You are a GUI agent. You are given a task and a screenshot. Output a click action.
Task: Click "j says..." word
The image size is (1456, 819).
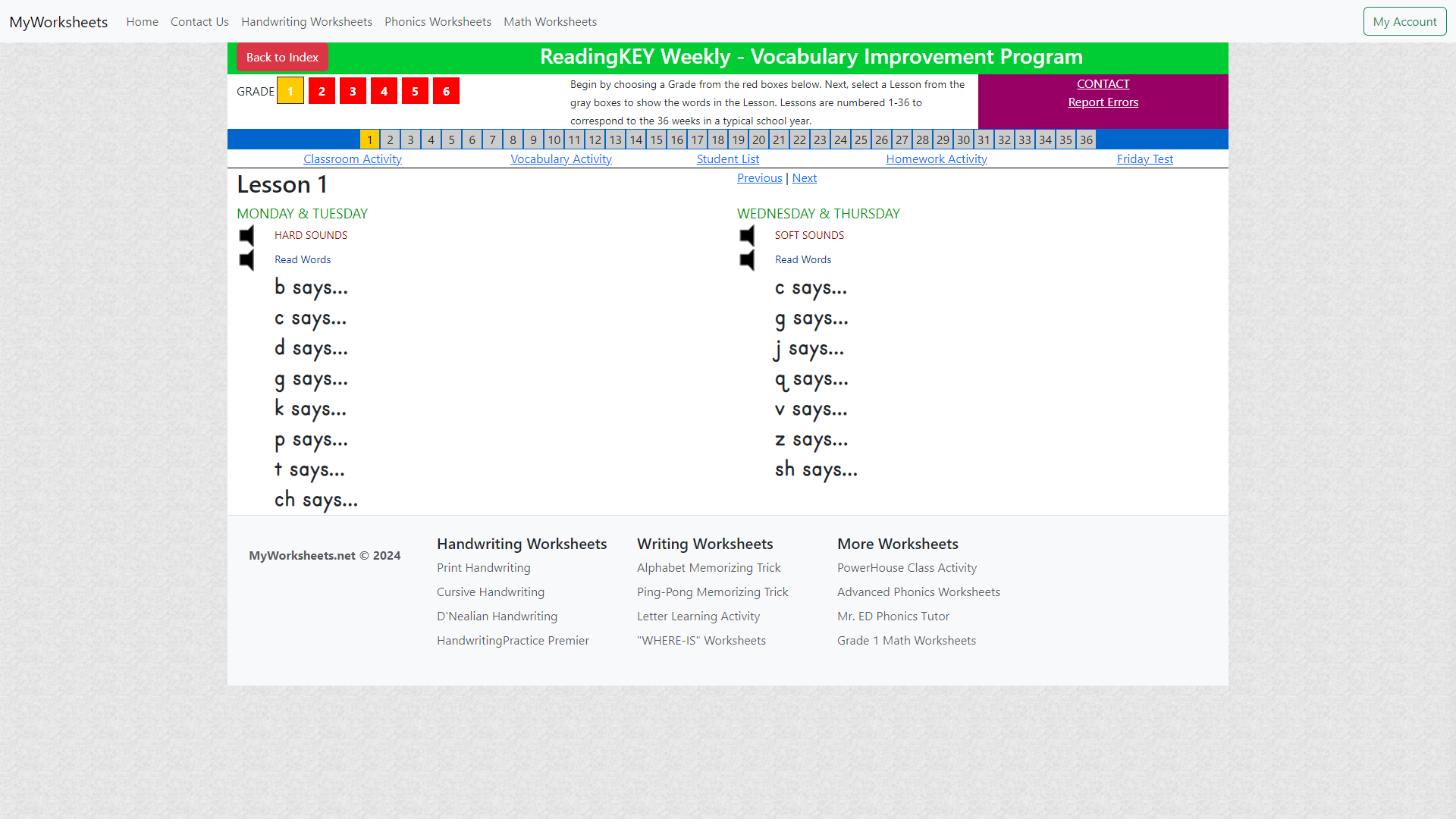click(809, 349)
